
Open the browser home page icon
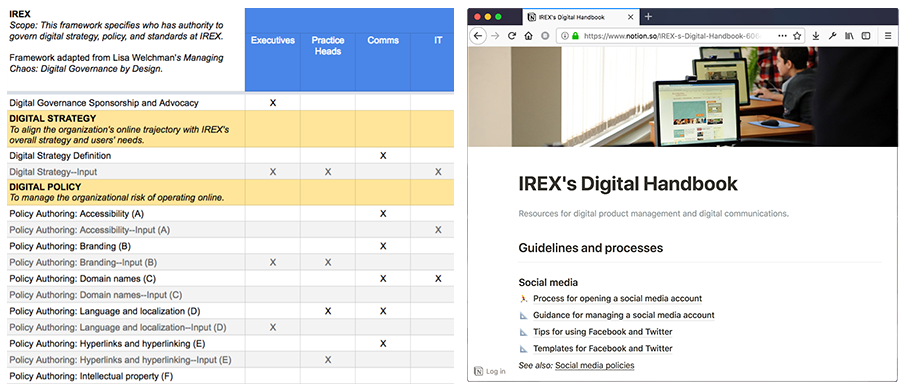click(528, 36)
